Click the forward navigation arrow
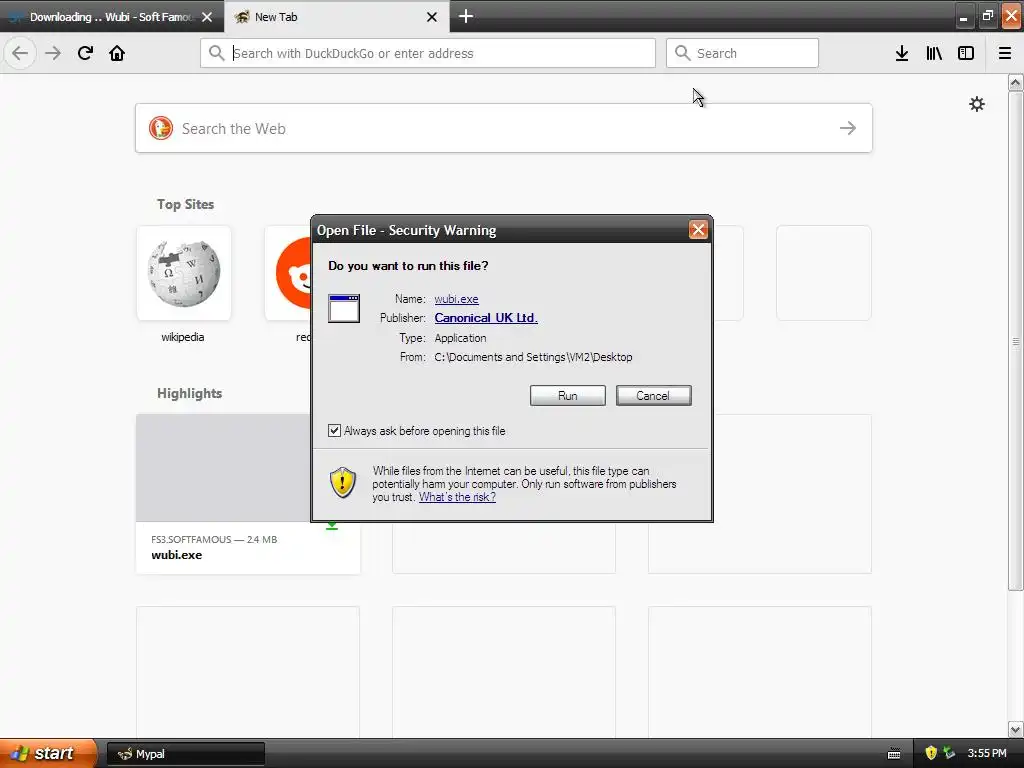 pos(53,53)
